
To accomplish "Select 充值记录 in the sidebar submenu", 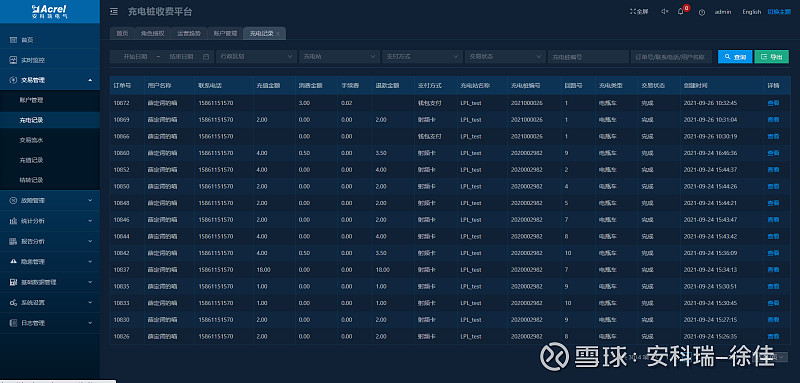I will pyautogui.click(x=50, y=160).
